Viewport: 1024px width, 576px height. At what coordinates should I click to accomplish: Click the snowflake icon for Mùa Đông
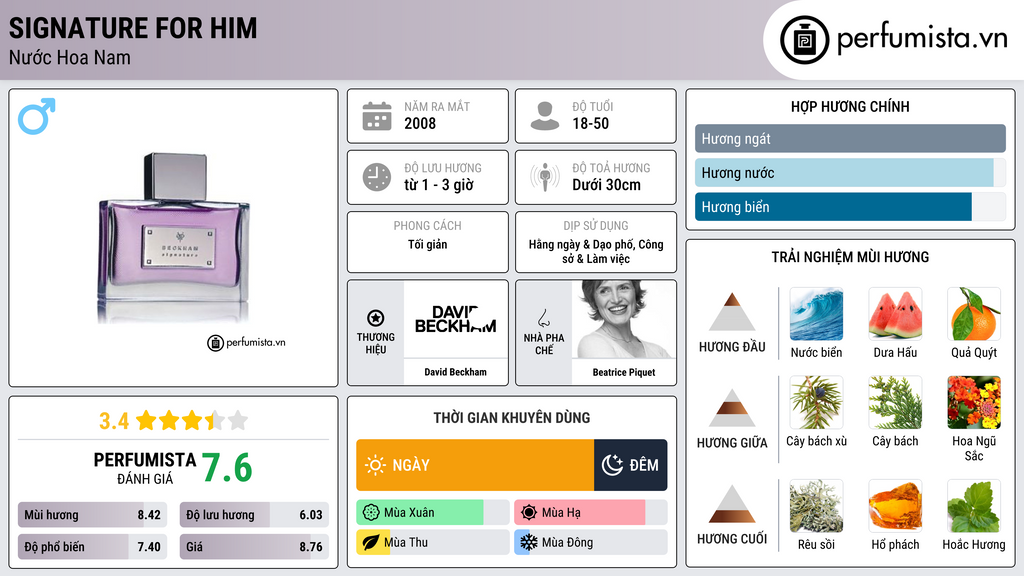pyautogui.click(x=529, y=542)
